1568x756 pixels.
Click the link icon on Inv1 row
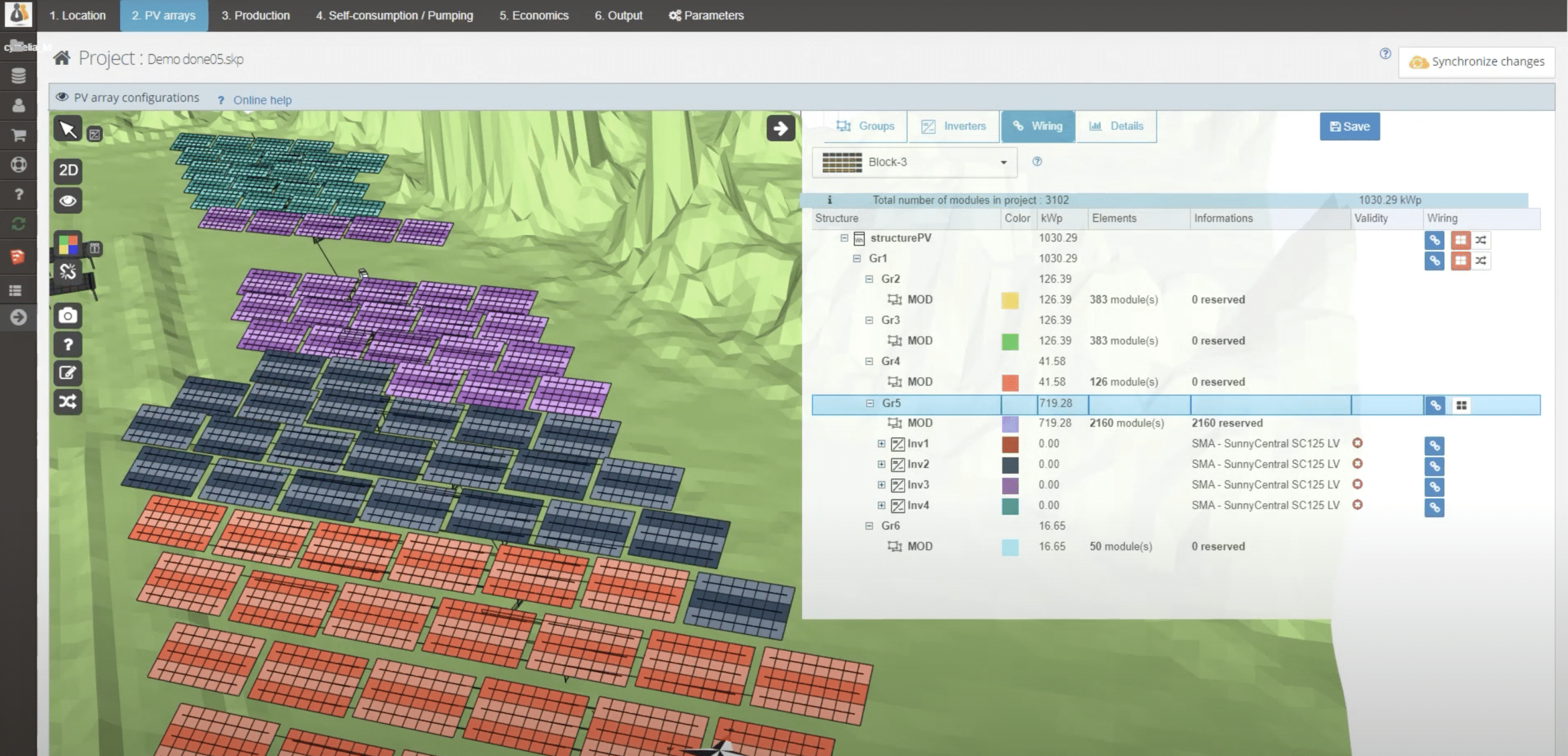[x=1434, y=446]
